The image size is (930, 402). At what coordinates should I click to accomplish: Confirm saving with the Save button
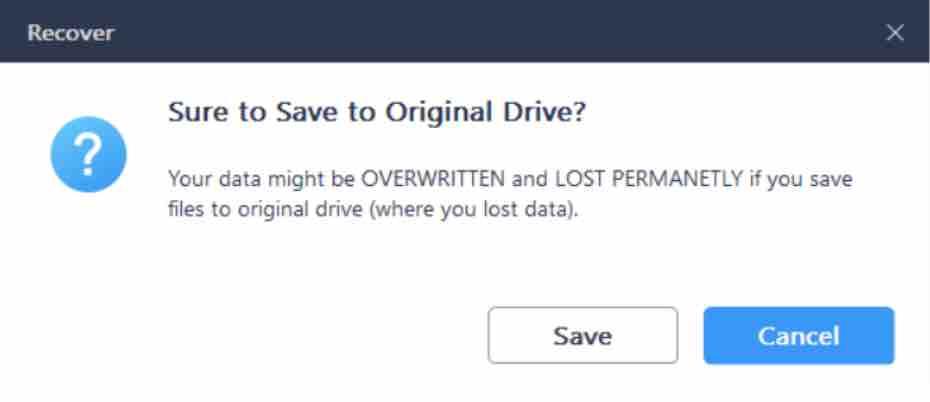(x=582, y=336)
